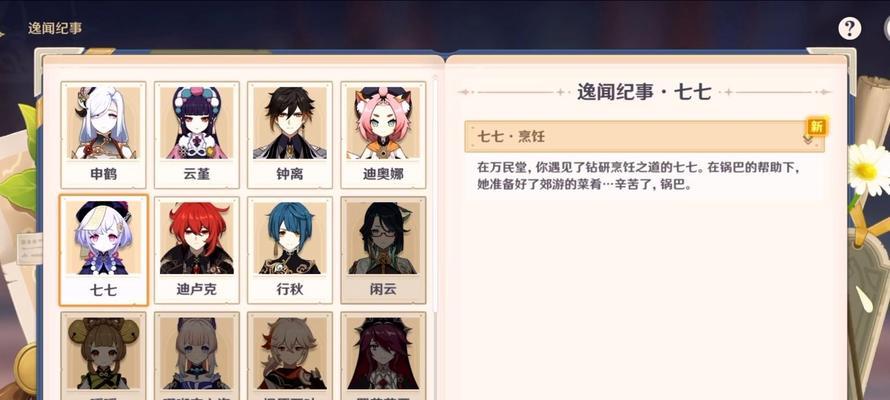Choose the locked 闲云 character card
This screenshot has height=400, width=890.
[383, 250]
